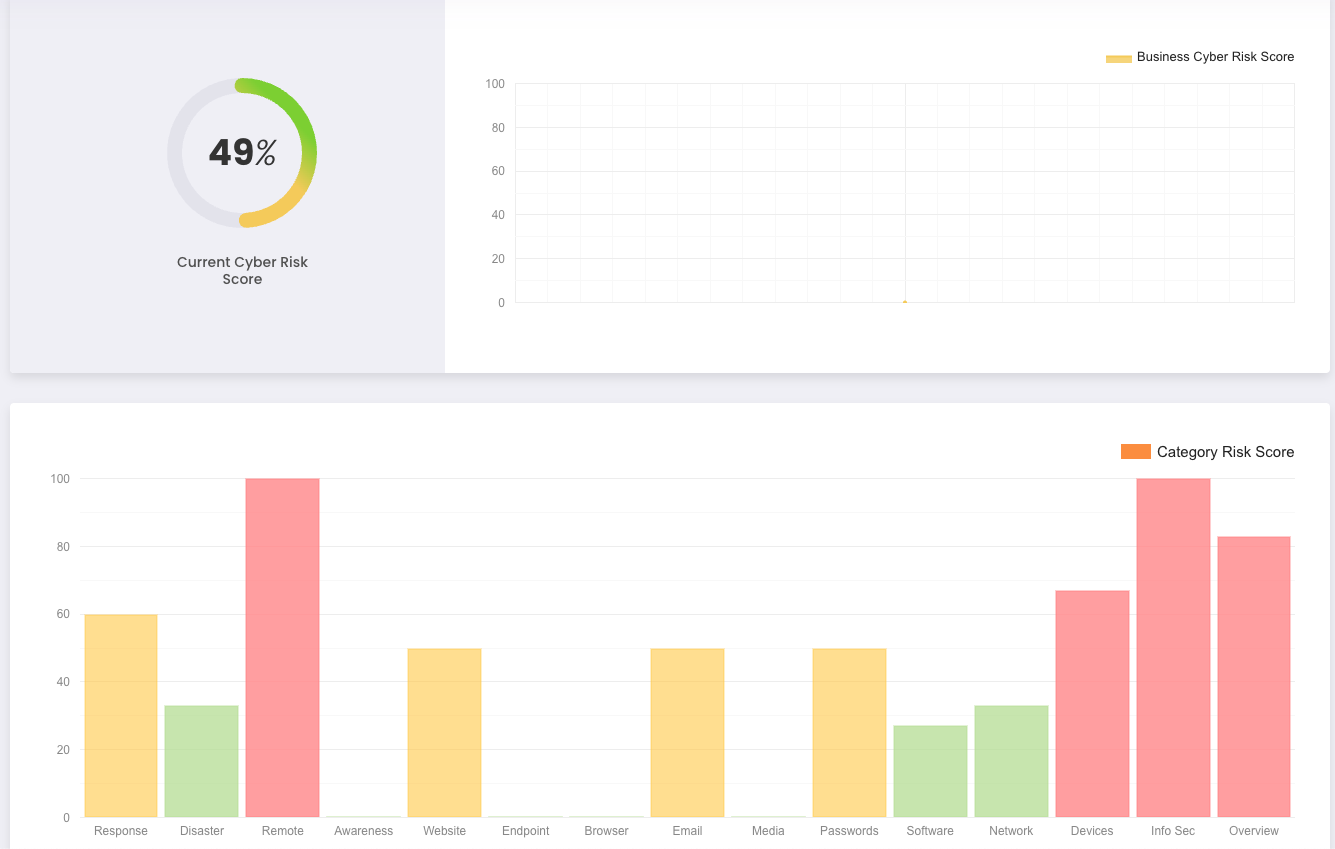The image size is (1335, 849).
Task: Click the Browser axis label
Action: click(x=607, y=831)
